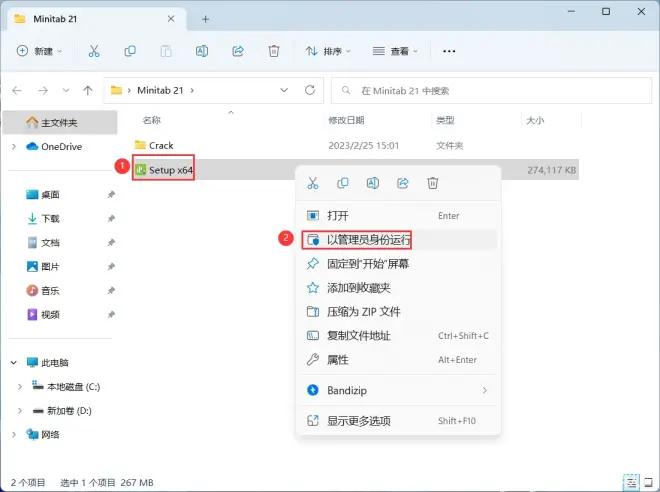
Task: Go up one folder level
Action: [88, 90]
